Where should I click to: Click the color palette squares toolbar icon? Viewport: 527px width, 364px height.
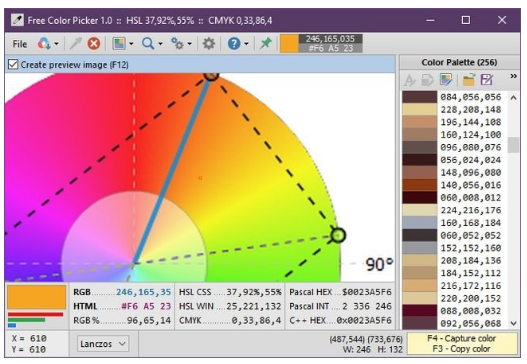click(119, 44)
